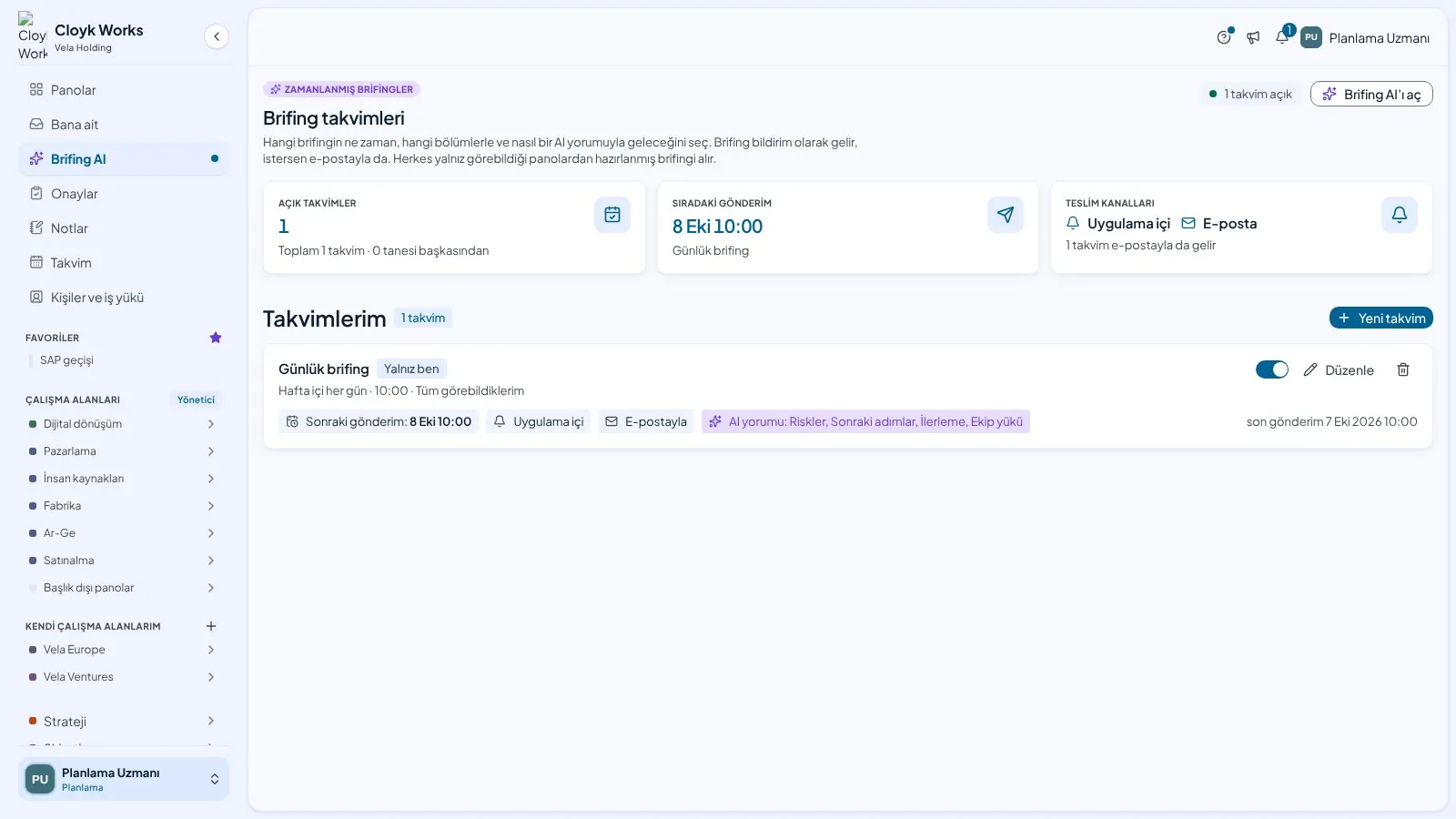Go to Bana ait in the sidebar
The width and height of the screenshot is (1456, 819).
(124, 125)
